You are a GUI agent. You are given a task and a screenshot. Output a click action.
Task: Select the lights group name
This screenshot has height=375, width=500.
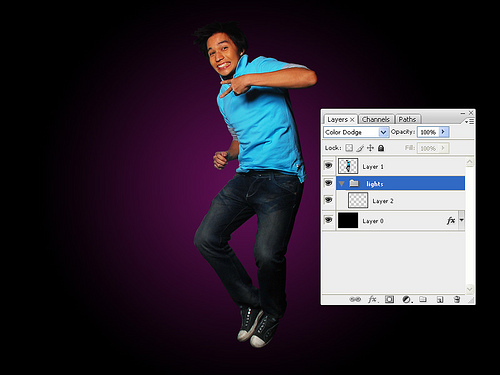pyautogui.click(x=375, y=184)
